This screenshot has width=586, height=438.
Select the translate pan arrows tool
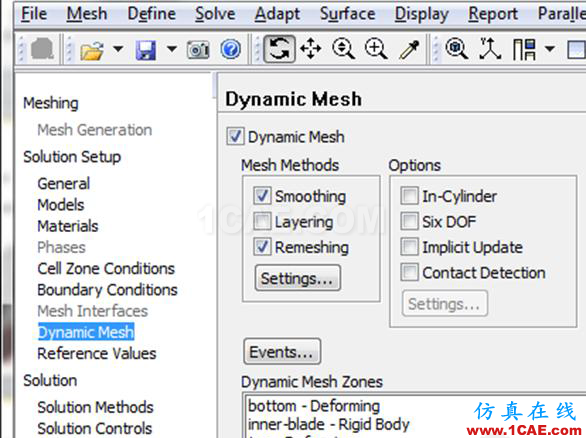(x=311, y=49)
